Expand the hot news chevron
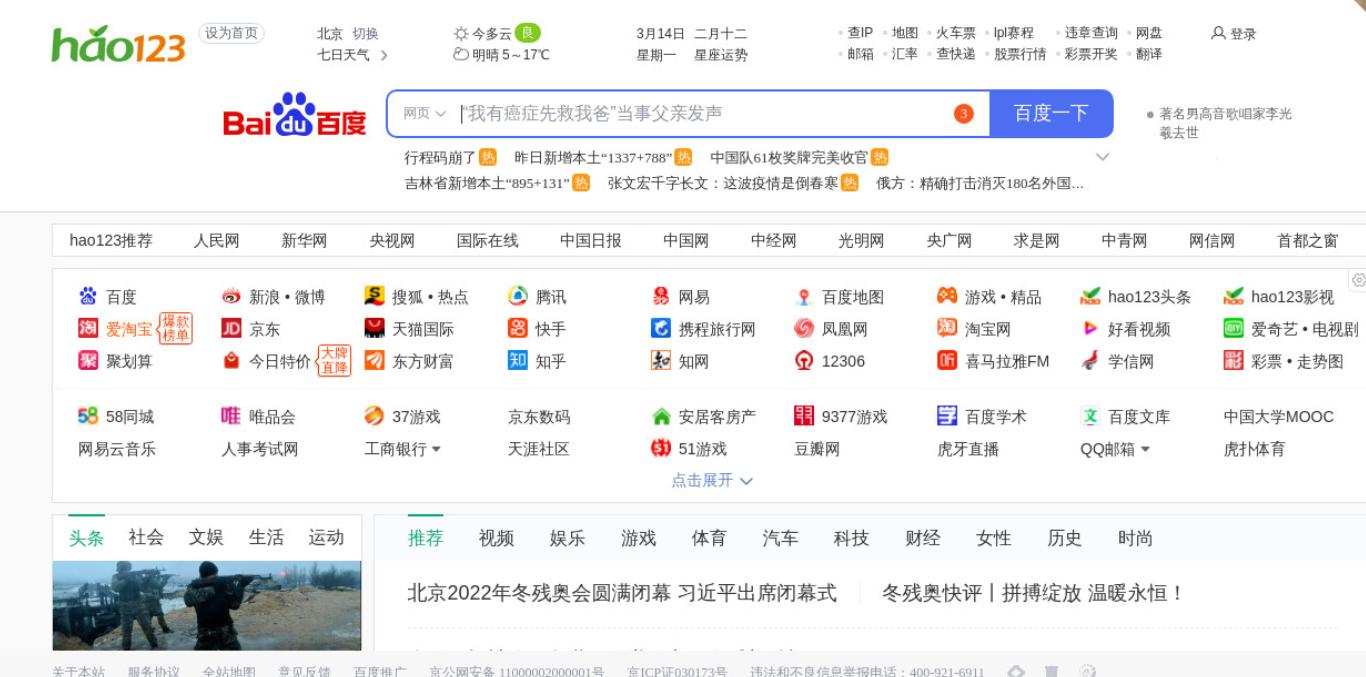This screenshot has height=677, width=1366. tap(1103, 157)
